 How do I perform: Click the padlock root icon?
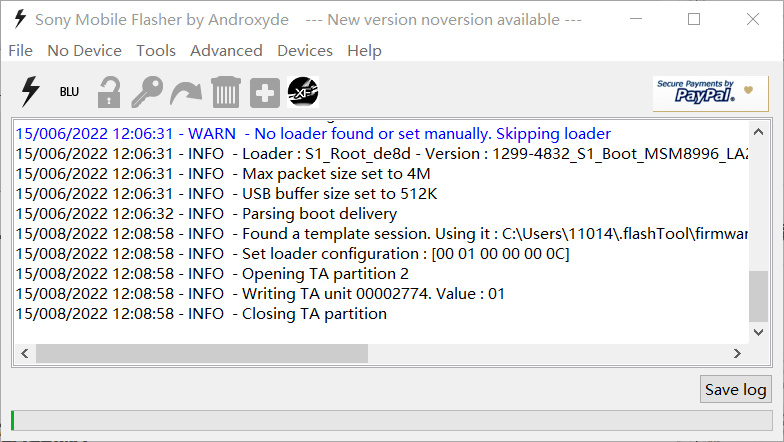click(108, 92)
